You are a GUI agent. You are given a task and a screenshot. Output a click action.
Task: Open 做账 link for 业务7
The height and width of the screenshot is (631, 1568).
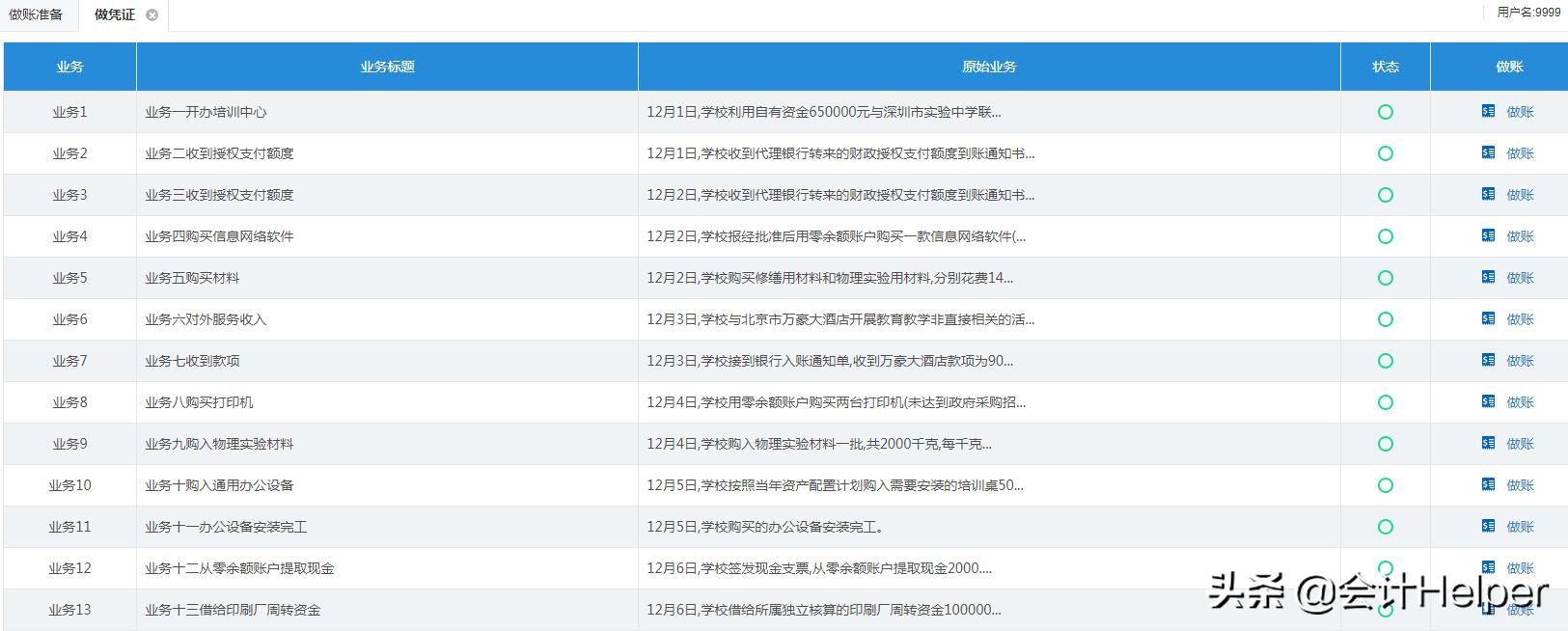[x=1520, y=361]
